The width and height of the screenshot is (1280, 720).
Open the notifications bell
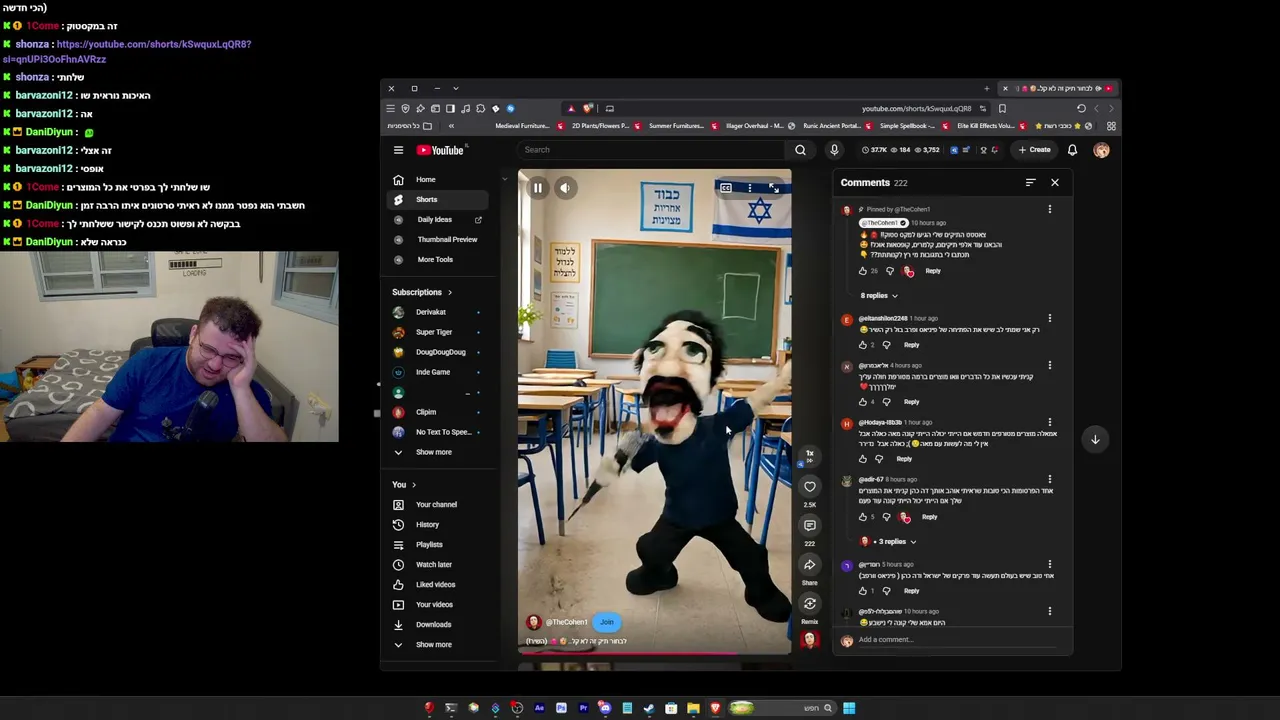pos(1072,150)
